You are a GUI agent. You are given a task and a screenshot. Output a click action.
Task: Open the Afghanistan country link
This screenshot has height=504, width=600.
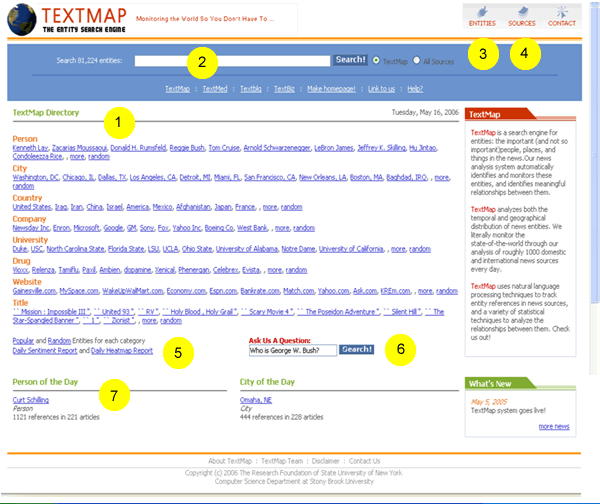pos(193,207)
